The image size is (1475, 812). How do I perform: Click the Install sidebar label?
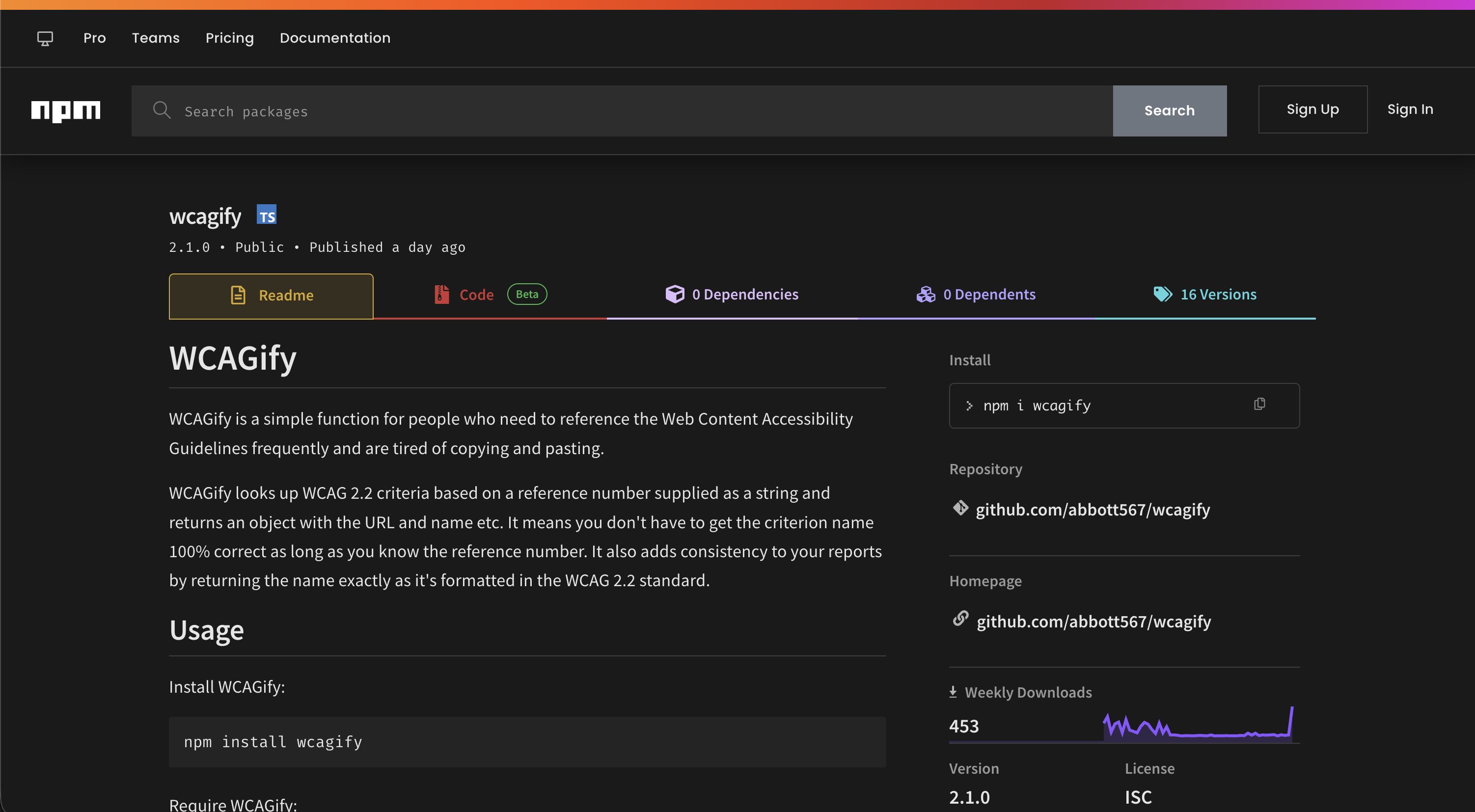[x=969, y=360]
